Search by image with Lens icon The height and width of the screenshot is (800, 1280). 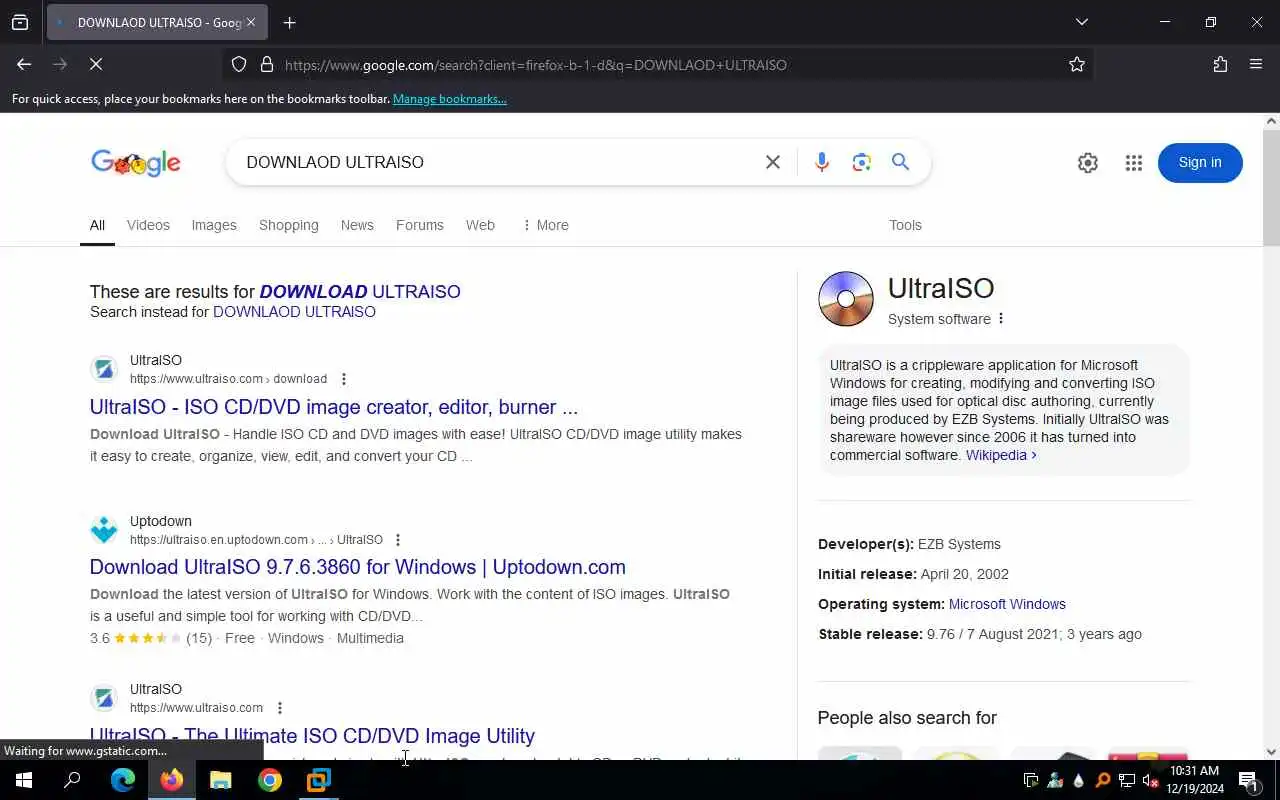click(x=862, y=162)
